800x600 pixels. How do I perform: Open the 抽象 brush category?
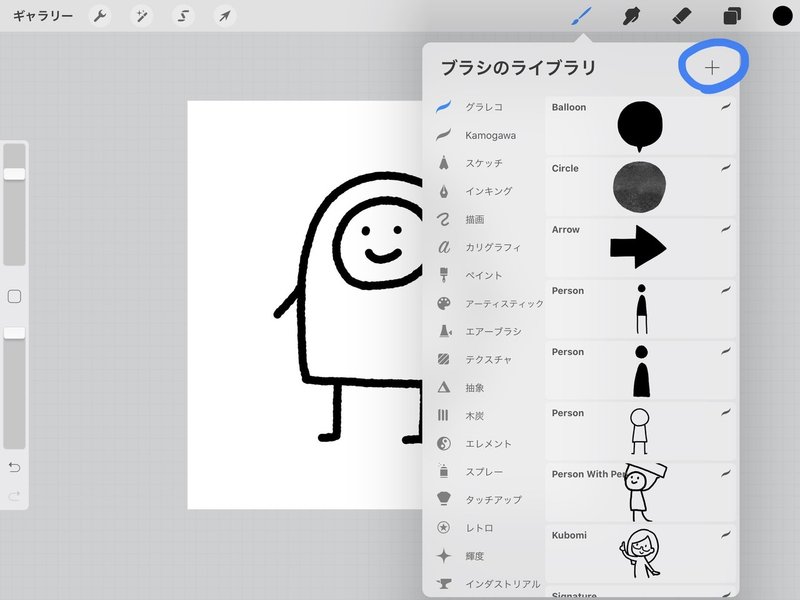[x=484, y=388]
